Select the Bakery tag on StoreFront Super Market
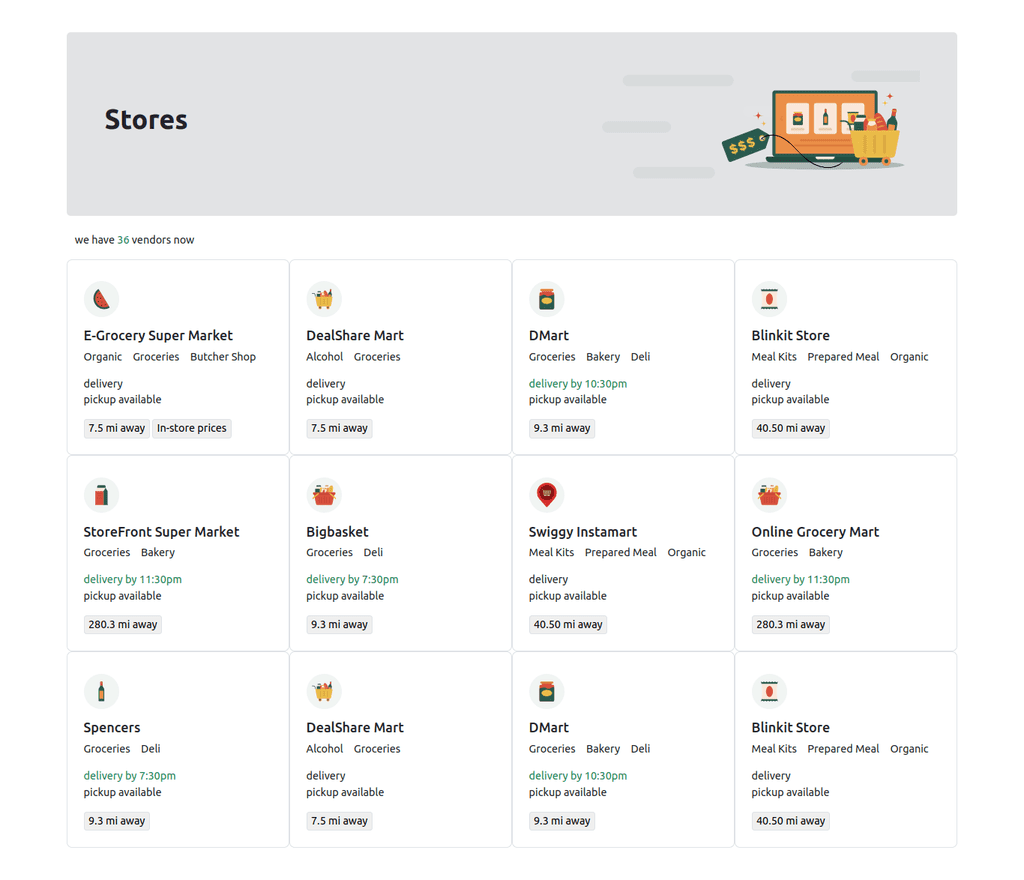Screen dimensions: 1024x880 coord(158,552)
